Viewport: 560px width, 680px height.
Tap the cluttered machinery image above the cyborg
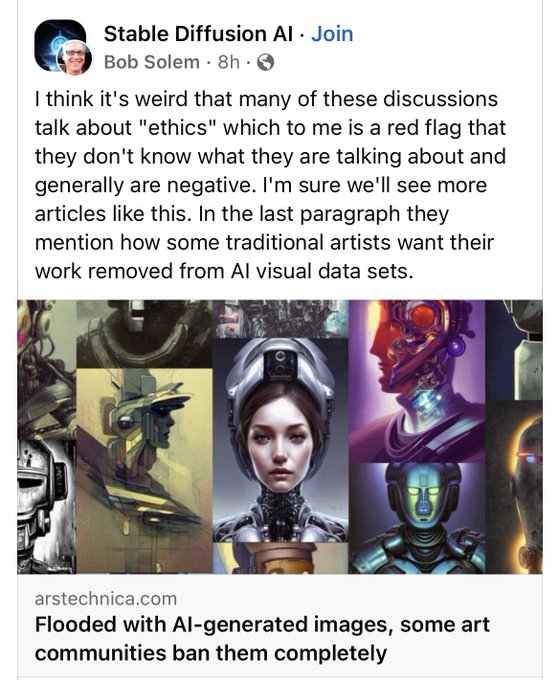[x=280, y=319]
